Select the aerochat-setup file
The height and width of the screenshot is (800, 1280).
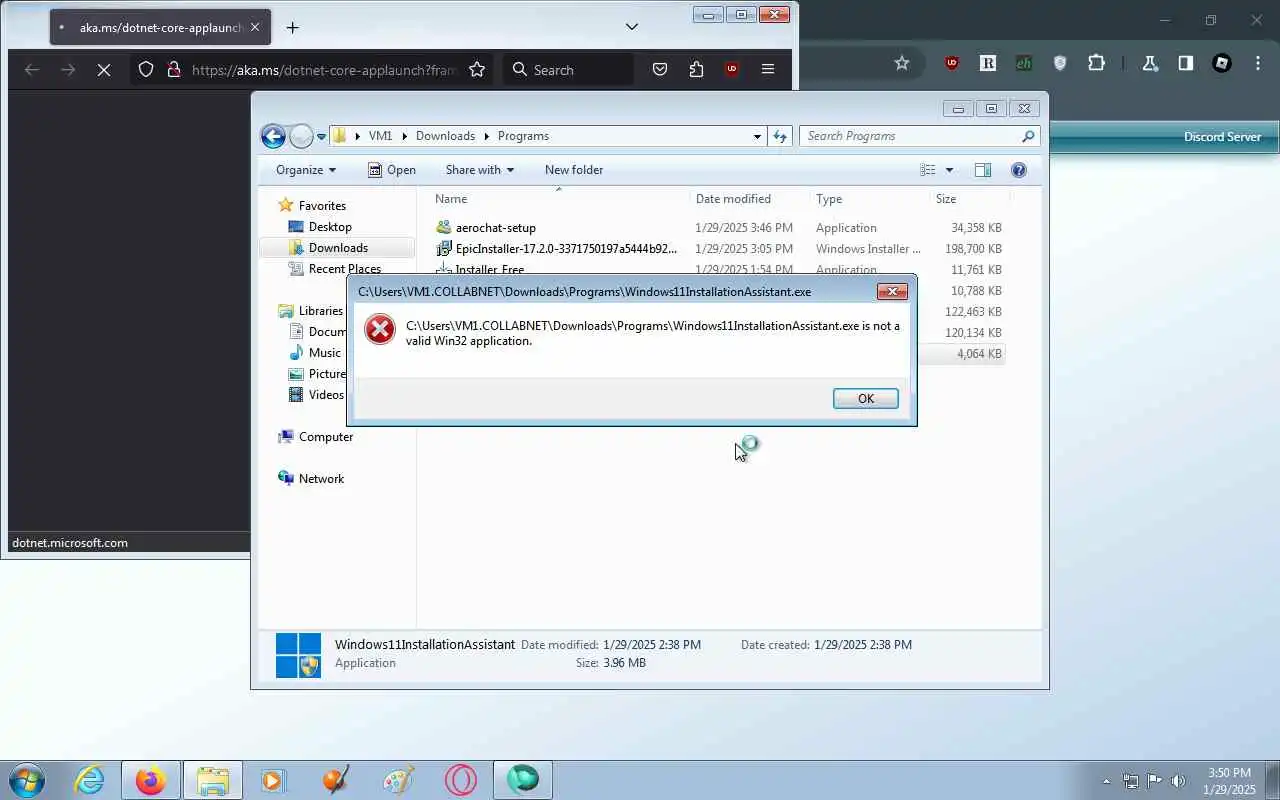click(496, 228)
